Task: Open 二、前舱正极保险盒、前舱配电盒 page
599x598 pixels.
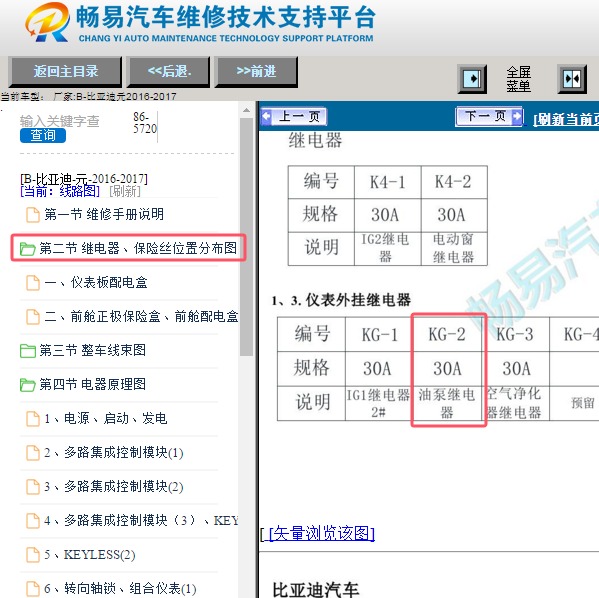Action: pos(141,316)
